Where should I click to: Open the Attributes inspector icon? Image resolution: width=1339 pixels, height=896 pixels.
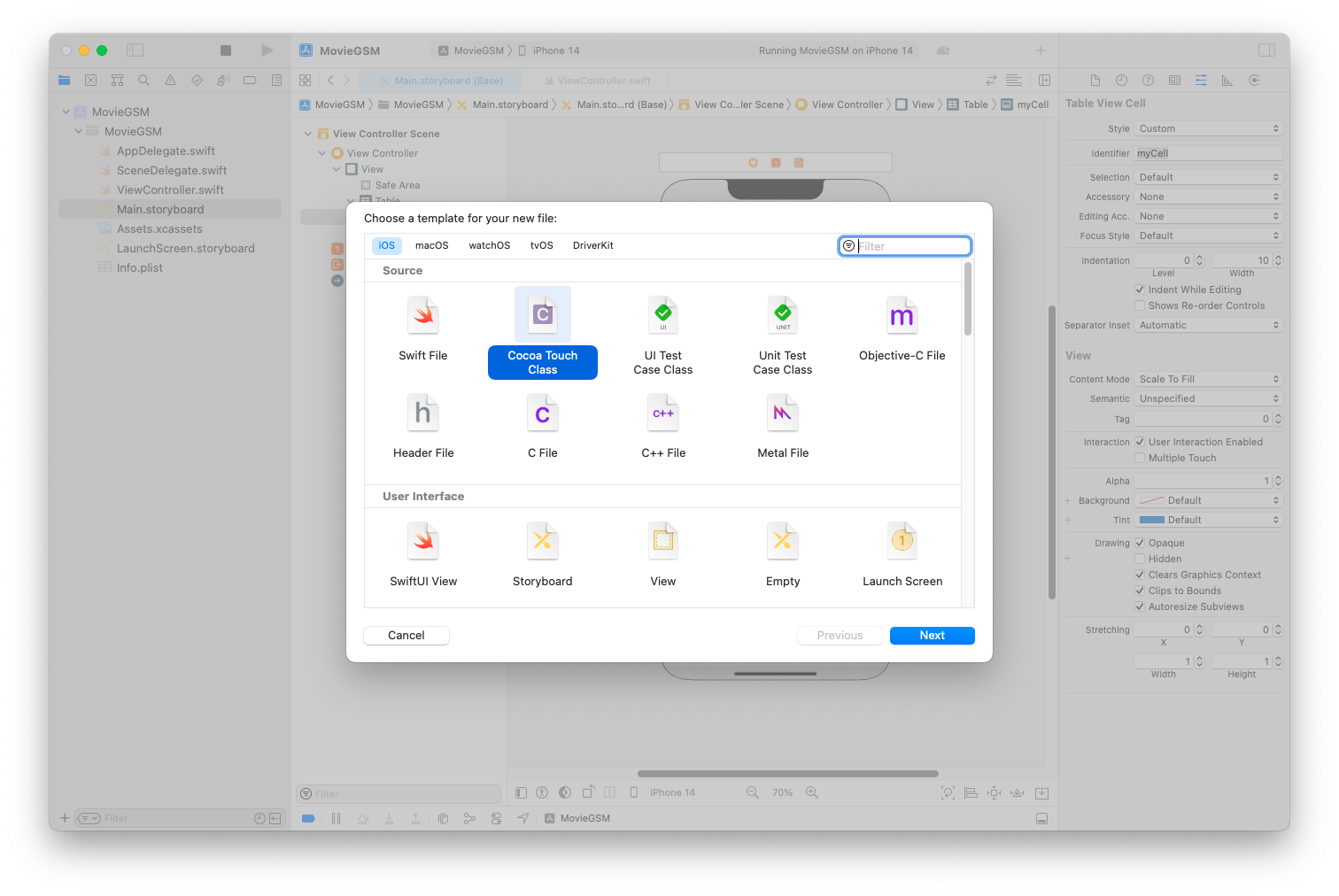pos(1201,81)
